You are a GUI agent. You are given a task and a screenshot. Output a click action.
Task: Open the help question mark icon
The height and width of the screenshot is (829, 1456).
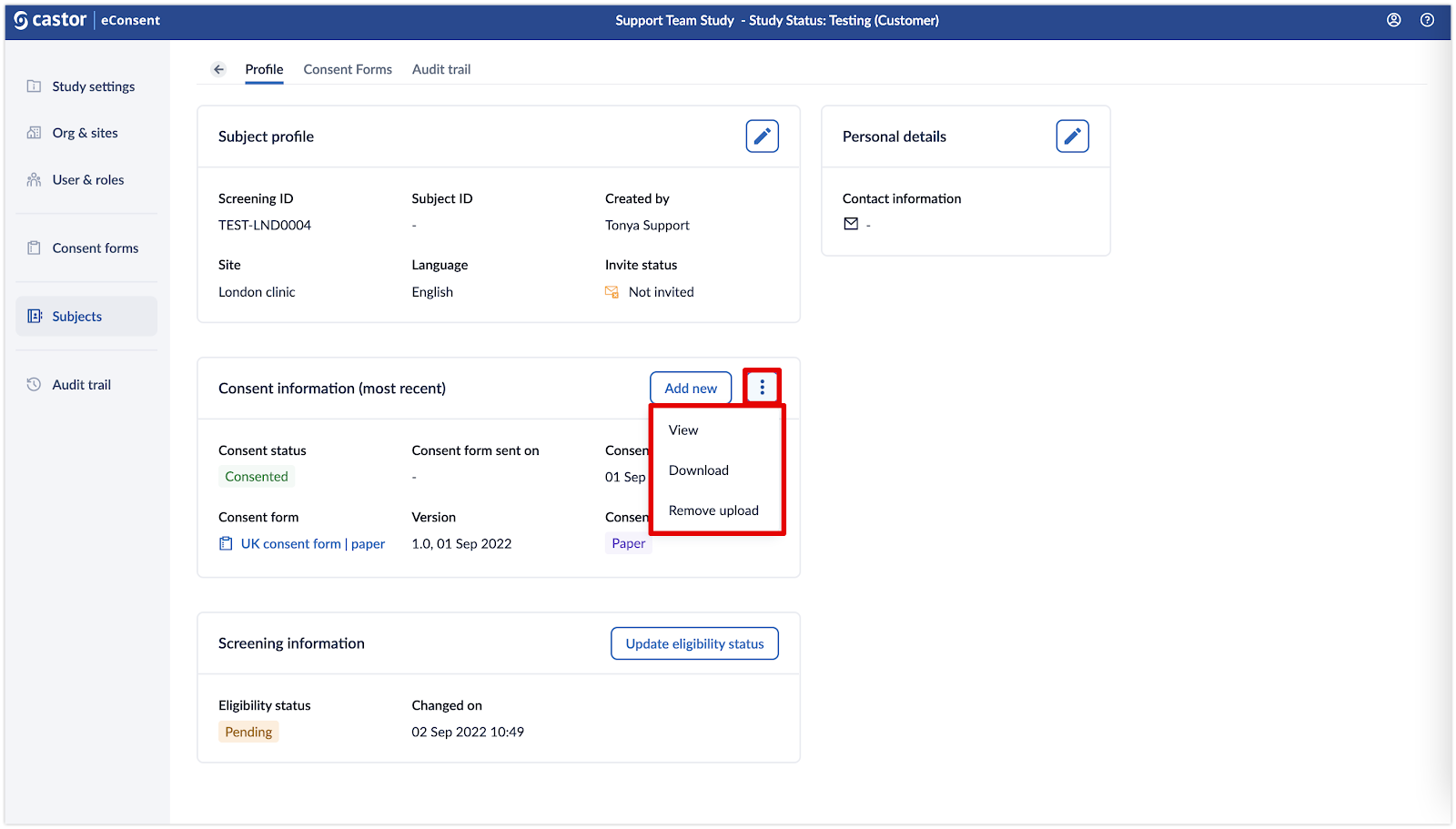(x=1427, y=20)
